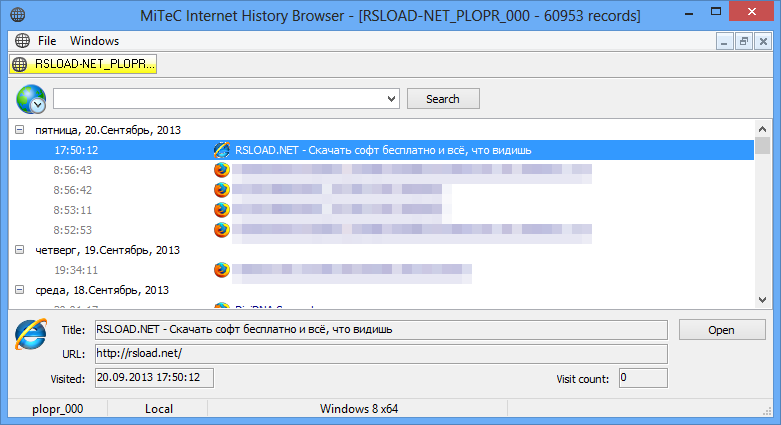The image size is (781, 425).
Task: Close the inner child window
Action: point(763,41)
